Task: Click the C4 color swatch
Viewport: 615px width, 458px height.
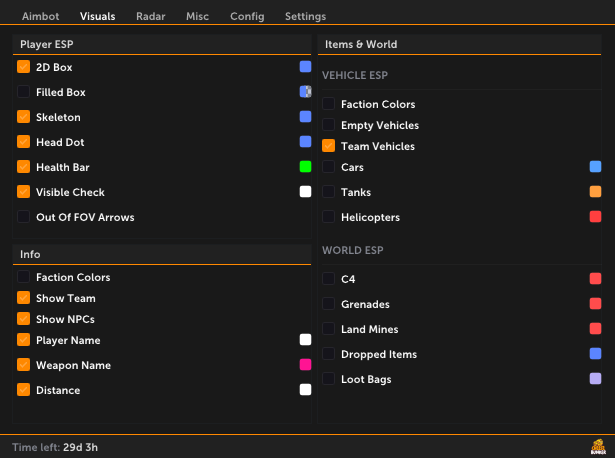Action: tap(595, 279)
